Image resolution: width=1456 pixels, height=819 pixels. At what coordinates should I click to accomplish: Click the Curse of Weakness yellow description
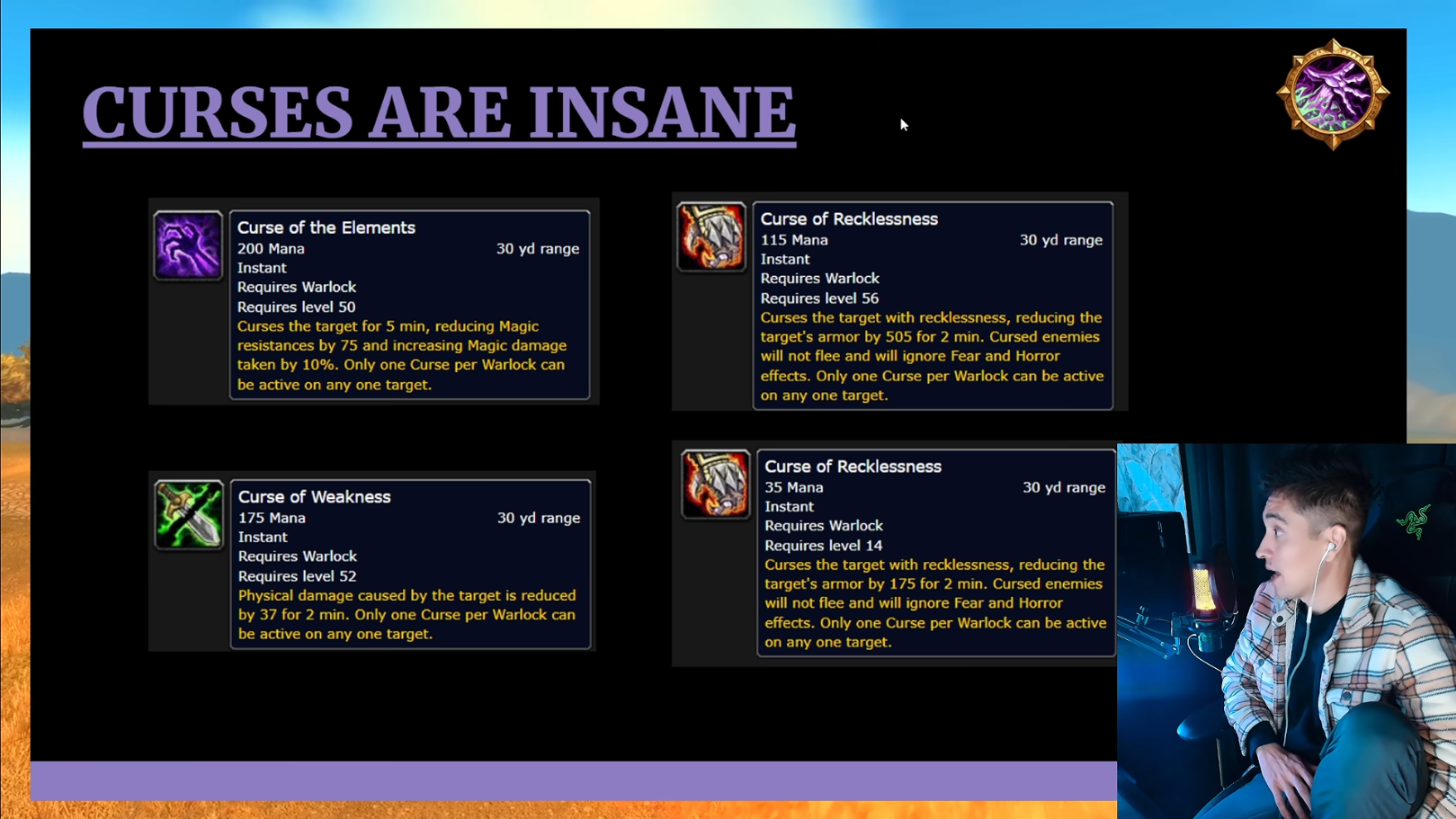[407, 614]
